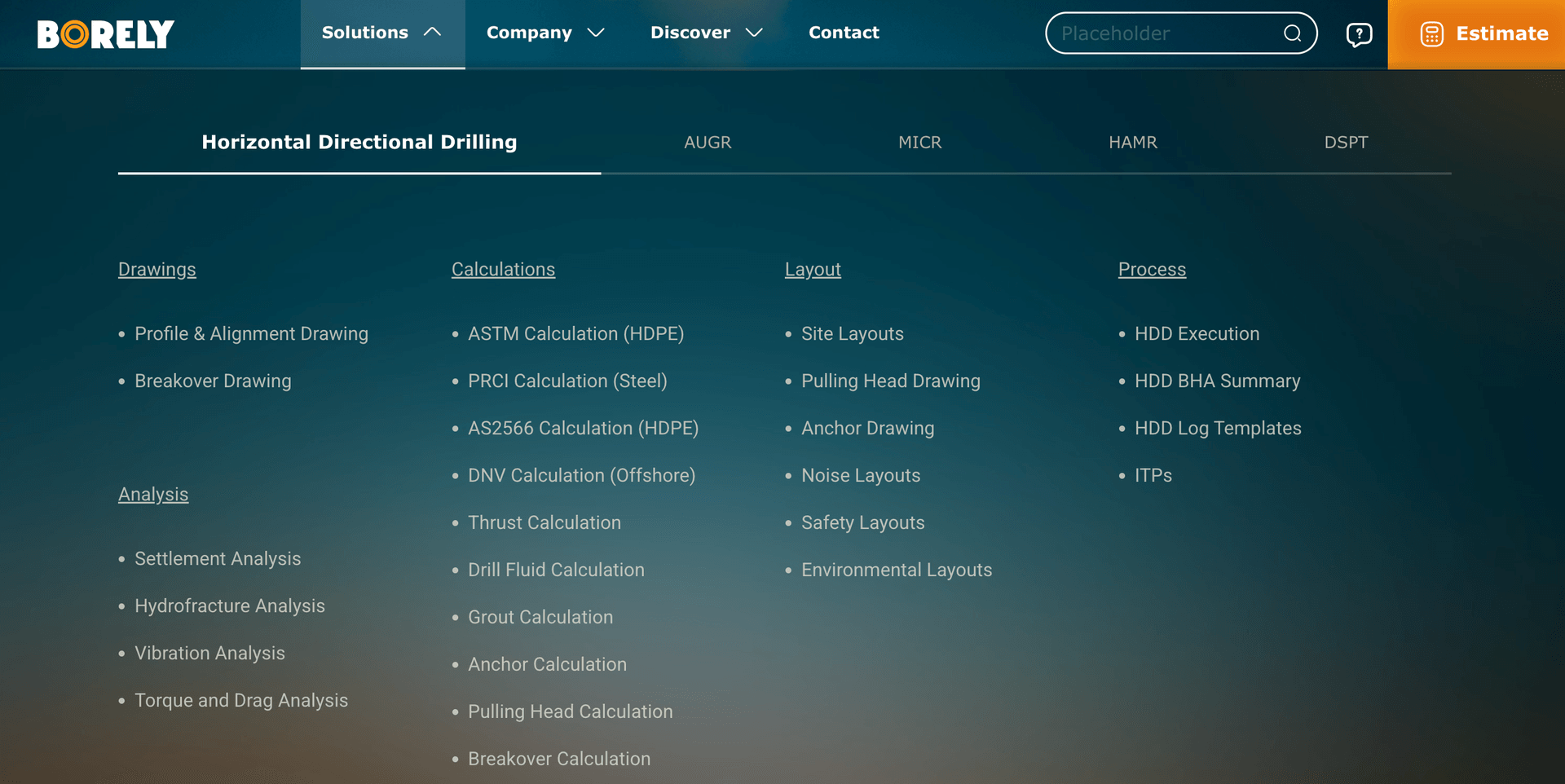Open ASTM Calculation (HDPE)
Image resolution: width=1565 pixels, height=784 pixels.
[x=575, y=334]
